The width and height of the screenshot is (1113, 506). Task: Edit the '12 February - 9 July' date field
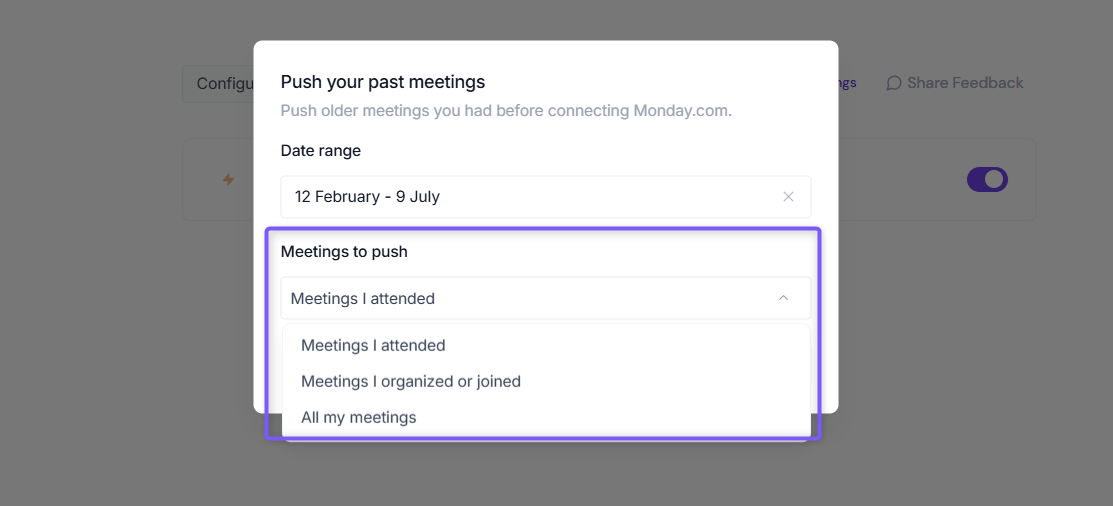click(x=546, y=197)
